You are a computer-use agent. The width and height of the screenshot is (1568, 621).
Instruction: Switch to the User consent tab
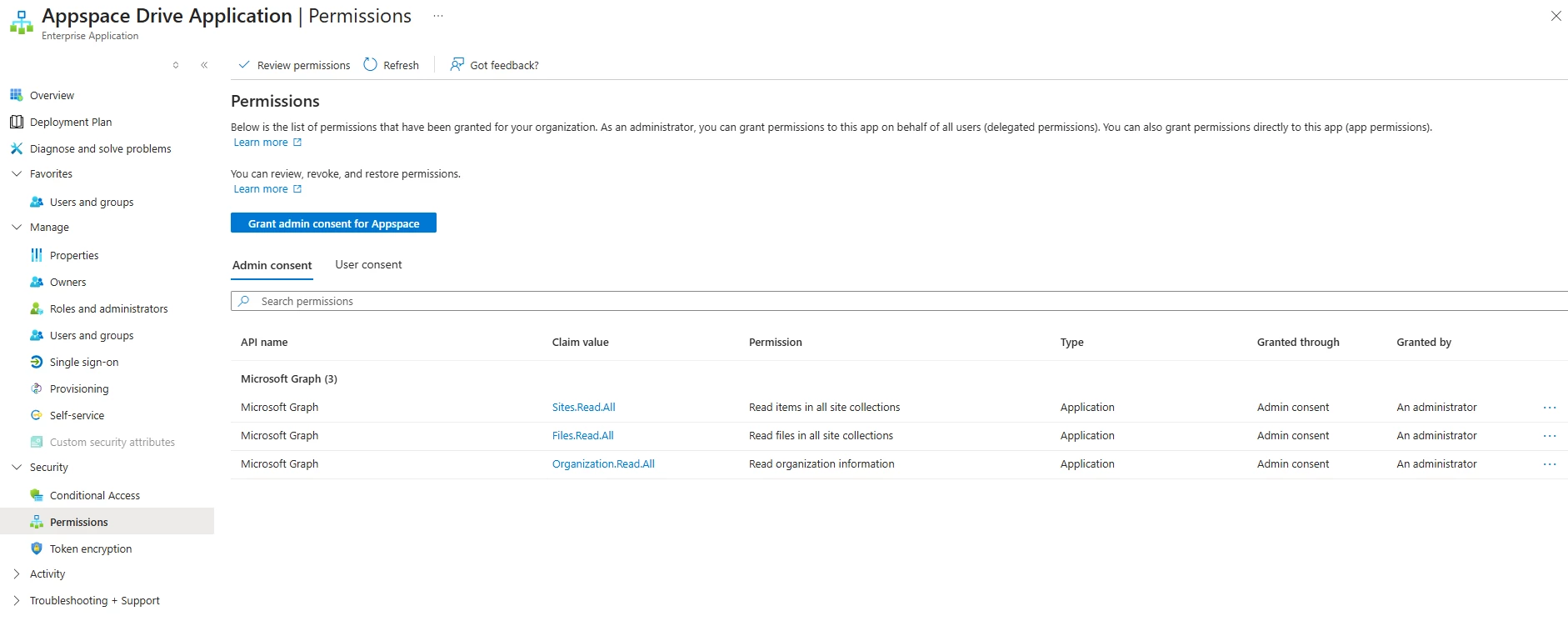pyautogui.click(x=368, y=264)
